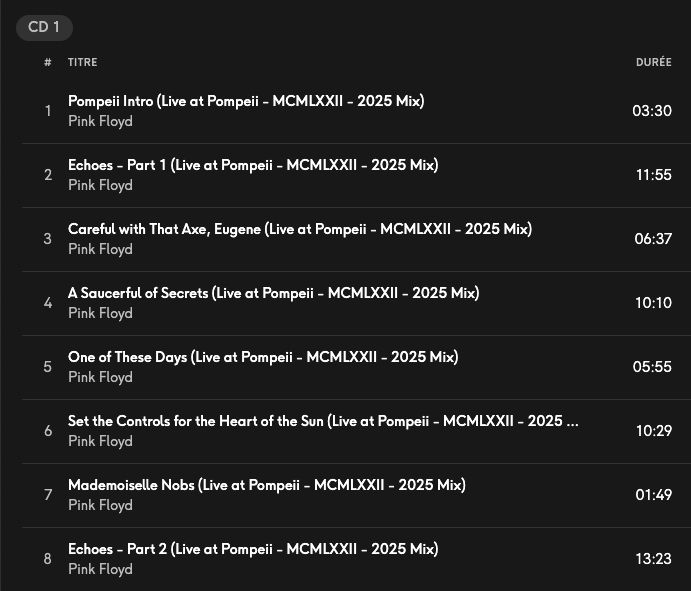Open Pink Floyd artist link under Pompeii Intro
Image resolution: width=691 pixels, height=591 pixels.
(100, 121)
